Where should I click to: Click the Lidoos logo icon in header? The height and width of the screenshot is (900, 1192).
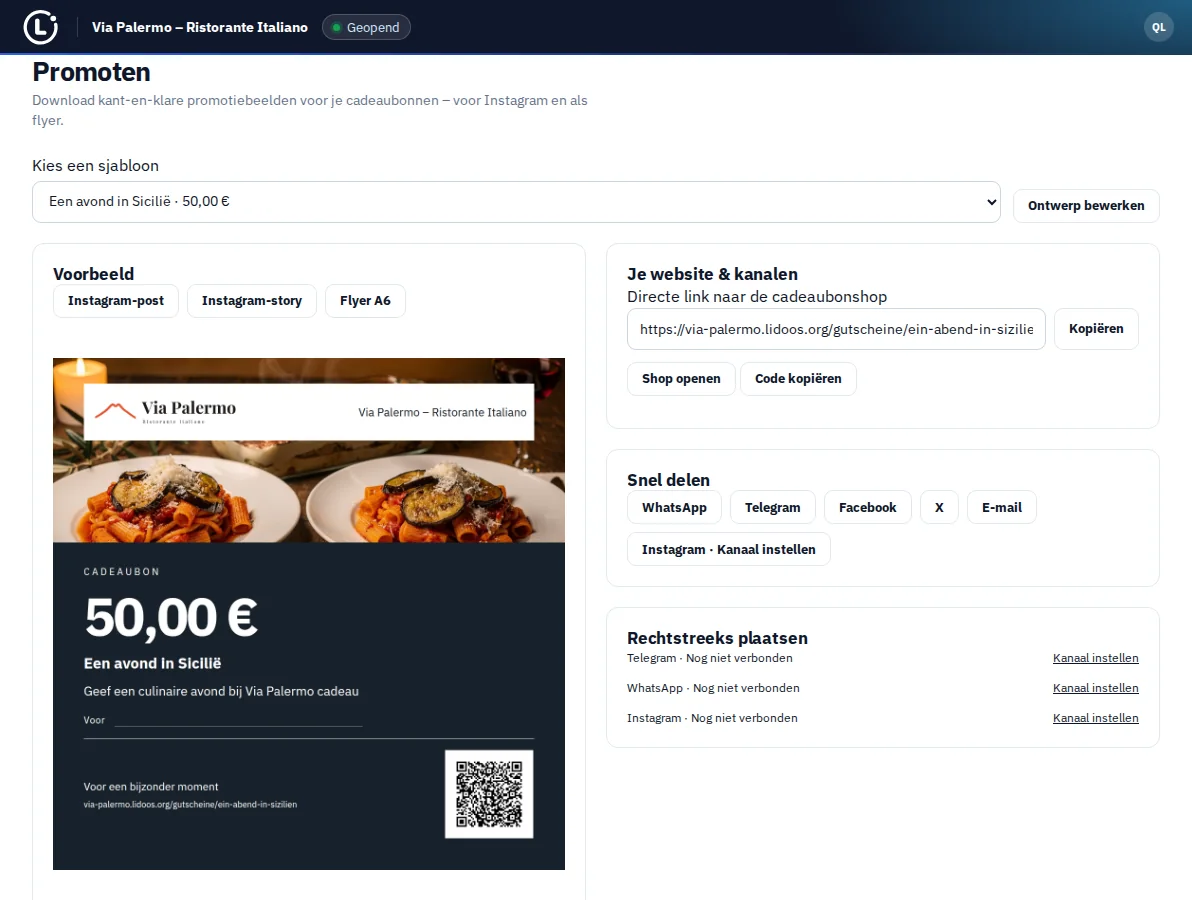[40, 27]
